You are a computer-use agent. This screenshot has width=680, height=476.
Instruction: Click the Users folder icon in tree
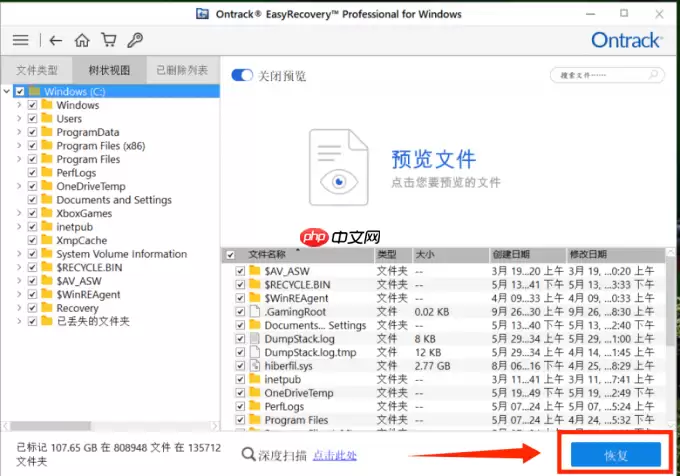point(47,118)
